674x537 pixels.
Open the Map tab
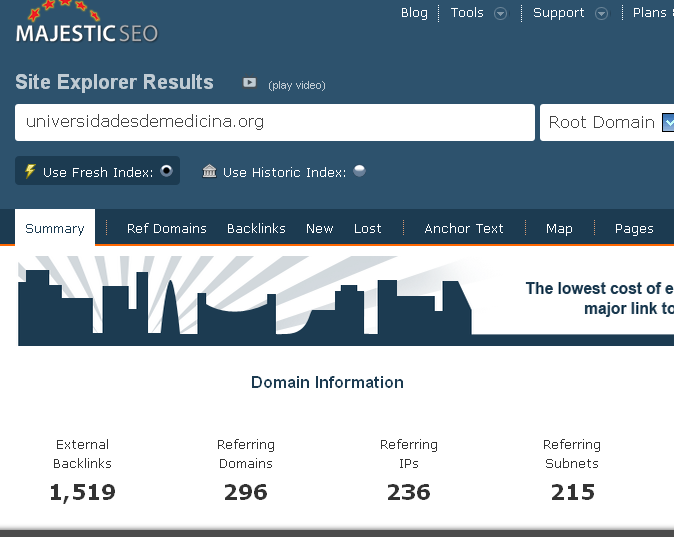pos(559,229)
